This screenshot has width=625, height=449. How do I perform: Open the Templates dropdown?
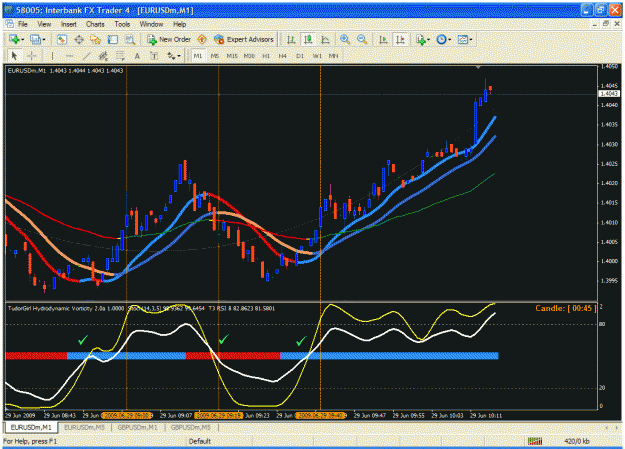pos(465,39)
